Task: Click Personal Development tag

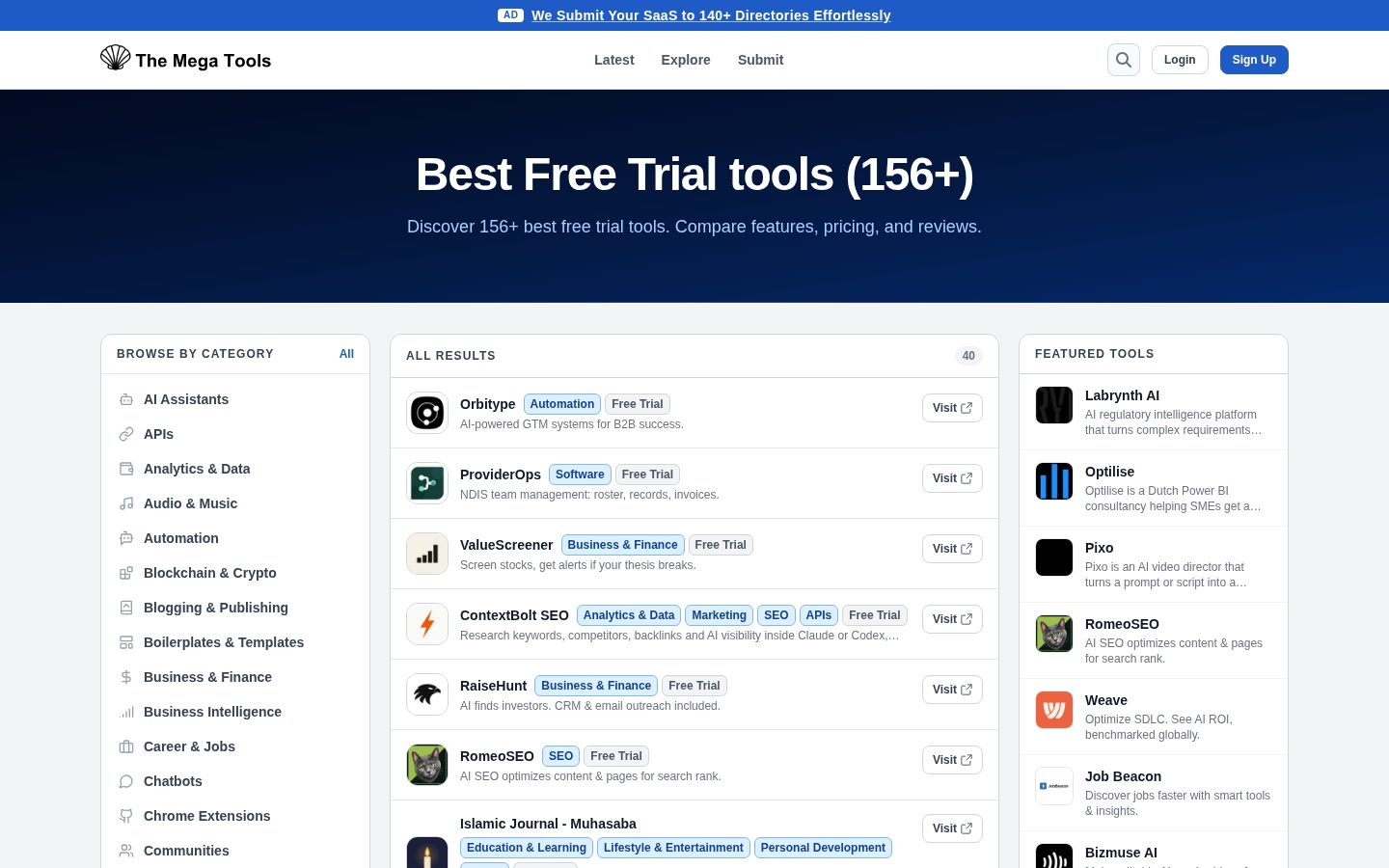Action: [x=823, y=848]
